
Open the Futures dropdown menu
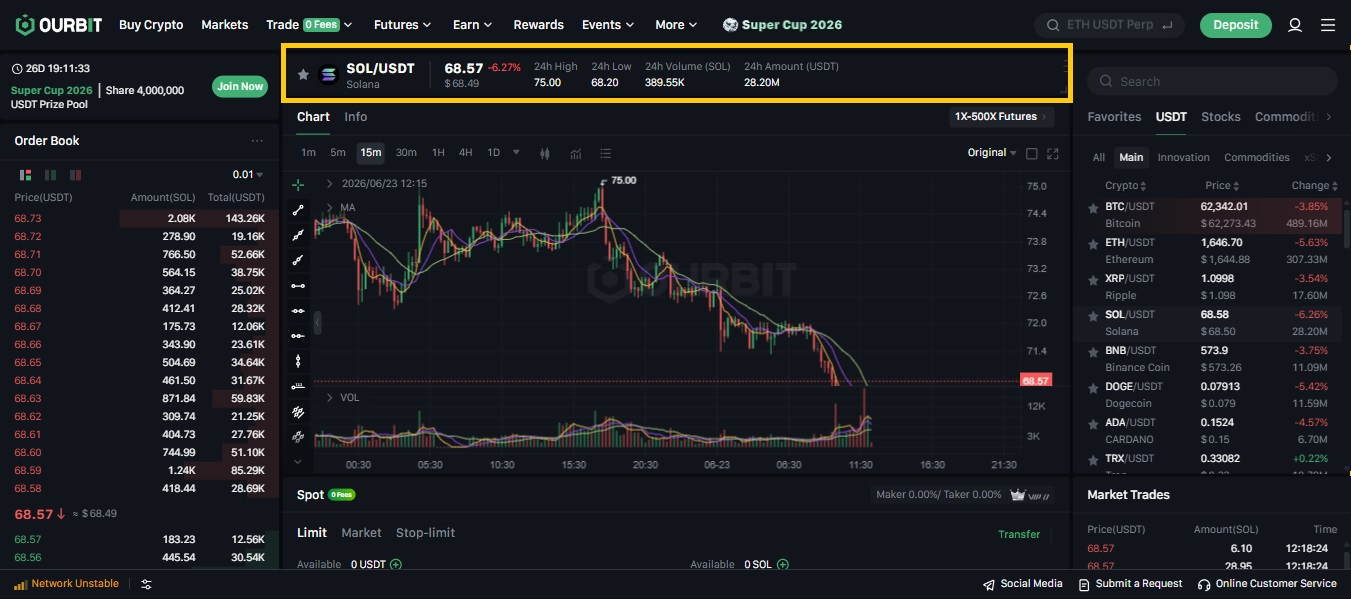(402, 25)
